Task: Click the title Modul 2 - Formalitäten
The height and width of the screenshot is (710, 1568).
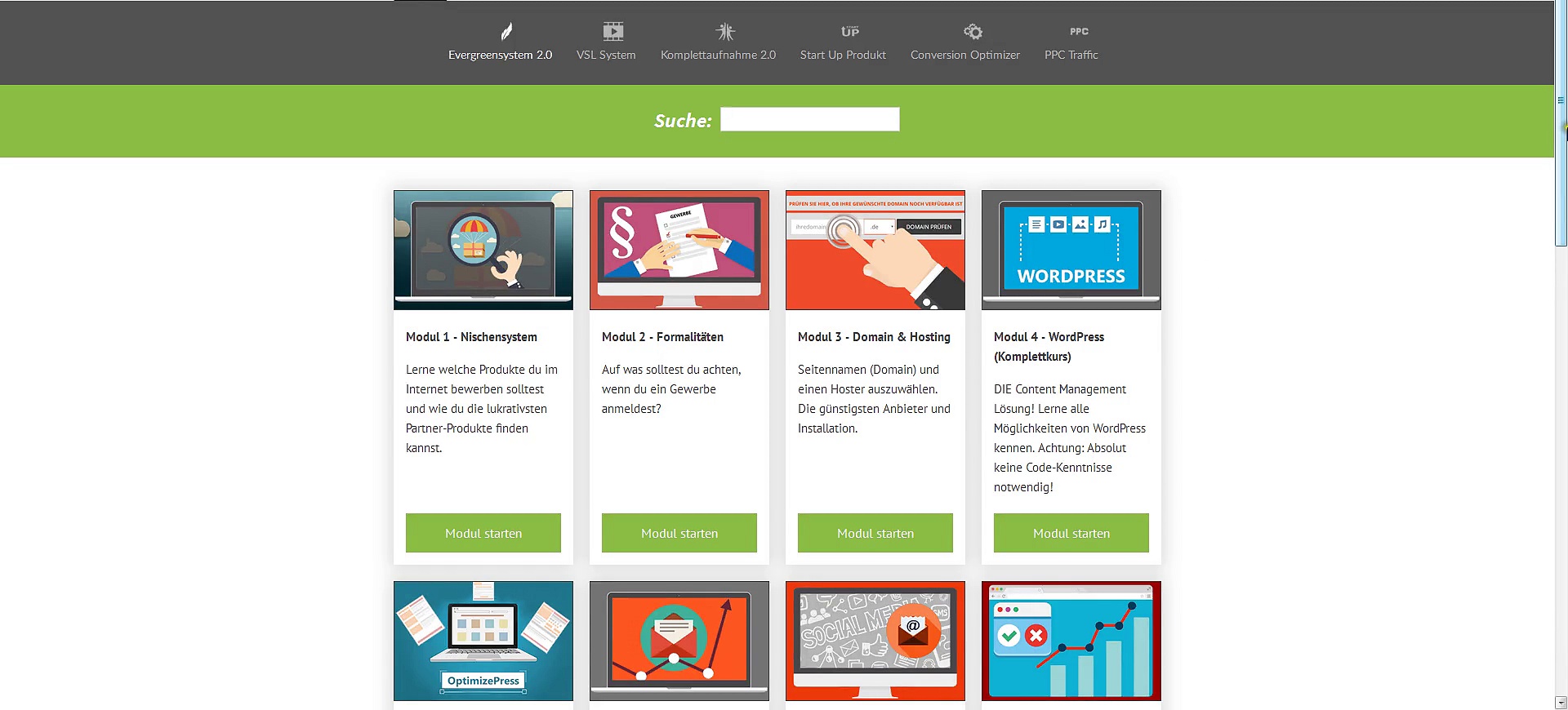Action: coord(662,337)
